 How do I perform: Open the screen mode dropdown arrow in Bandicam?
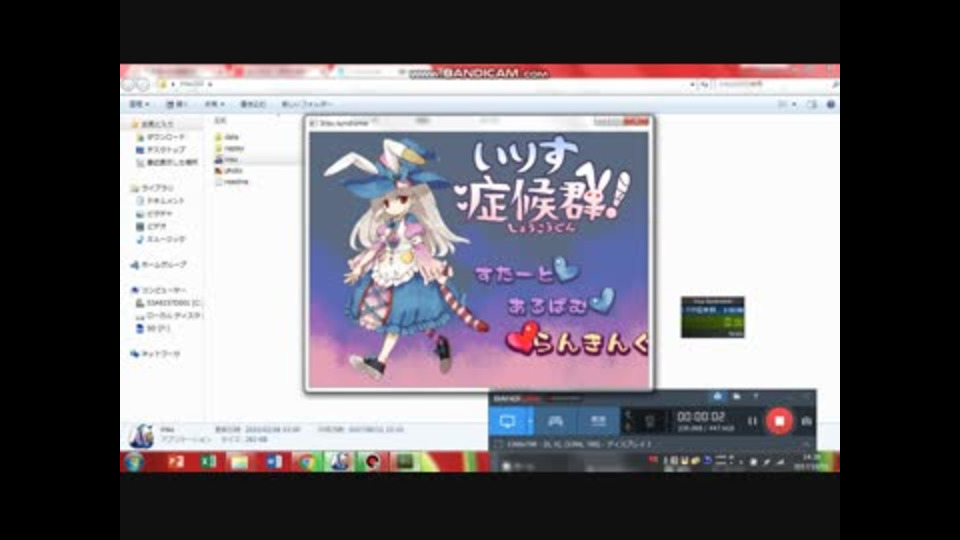[530, 421]
